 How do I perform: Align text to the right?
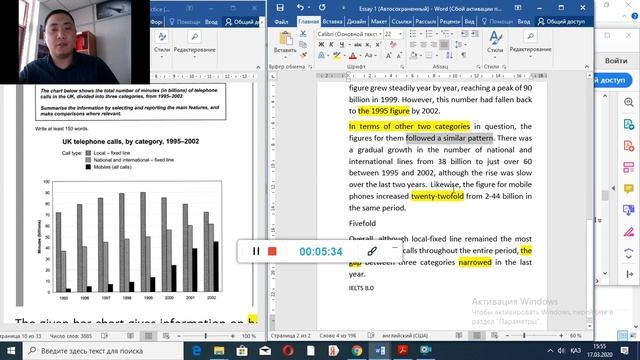(x=433, y=44)
